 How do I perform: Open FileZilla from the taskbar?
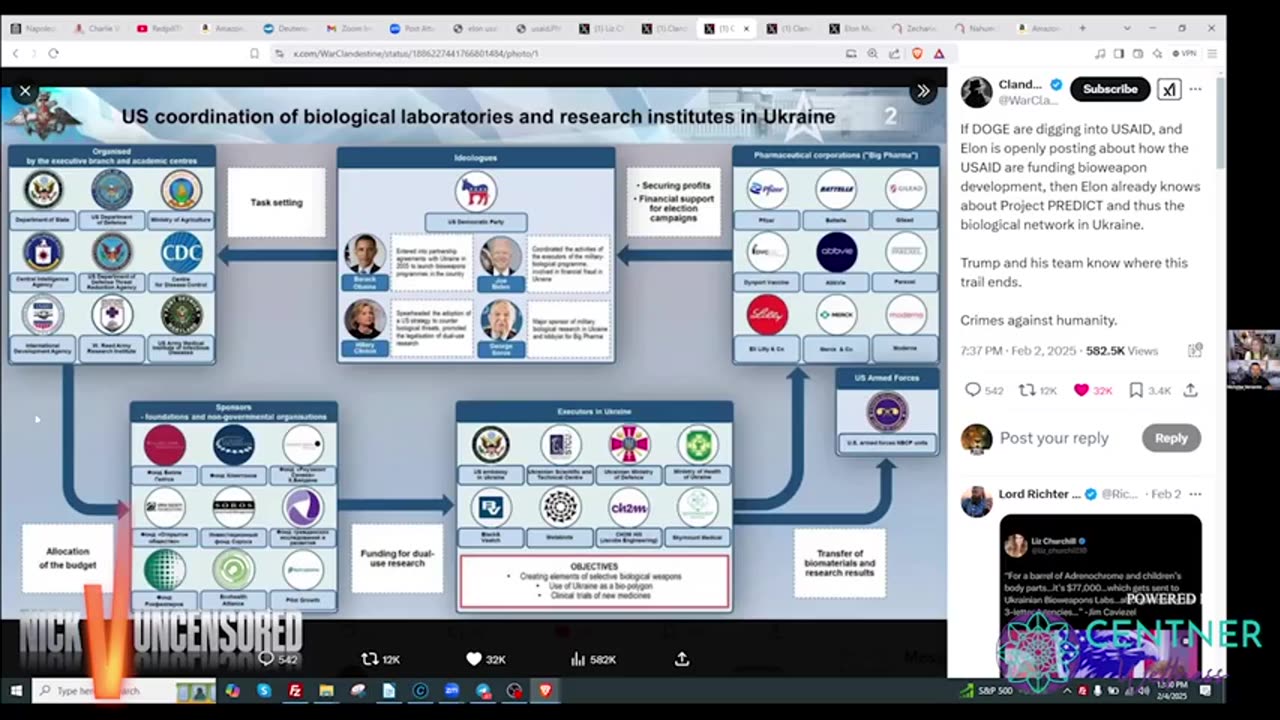pos(295,691)
